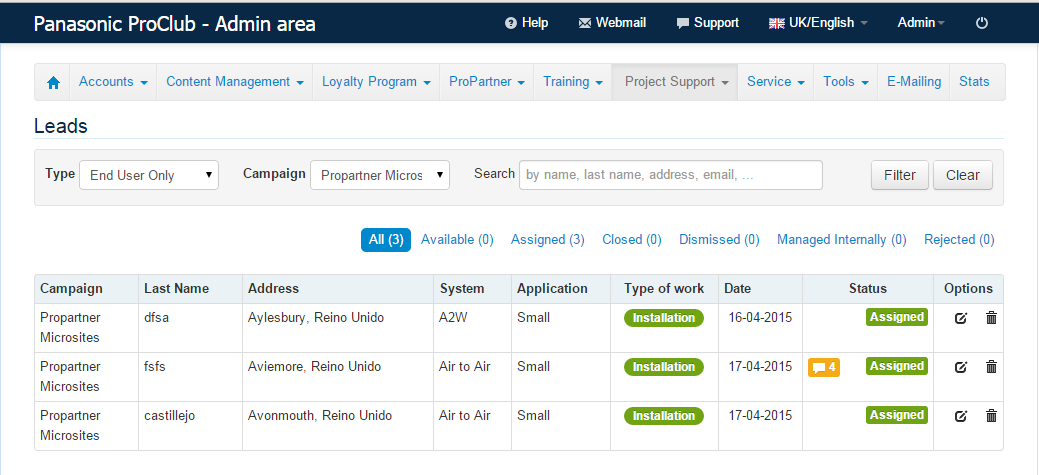Image resolution: width=1039 pixels, height=475 pixels.
Task: Open the UK/English language dropdown
Action: click(x=818, y=23)
